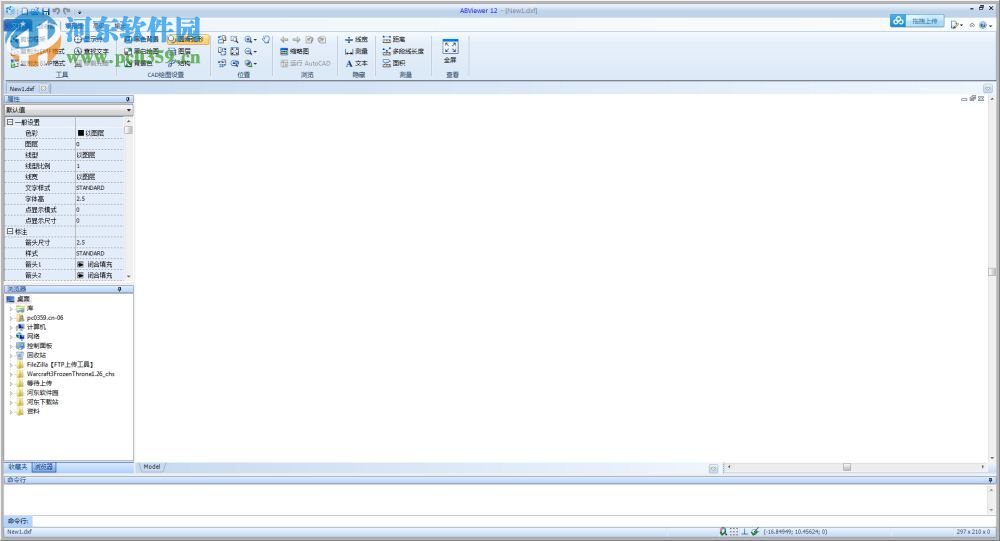Image resolution: width=1000 pixels, height=541 pixels.
Task: Click the Undo arrow in quick access toolbar
Action: (x=57, y=11)
